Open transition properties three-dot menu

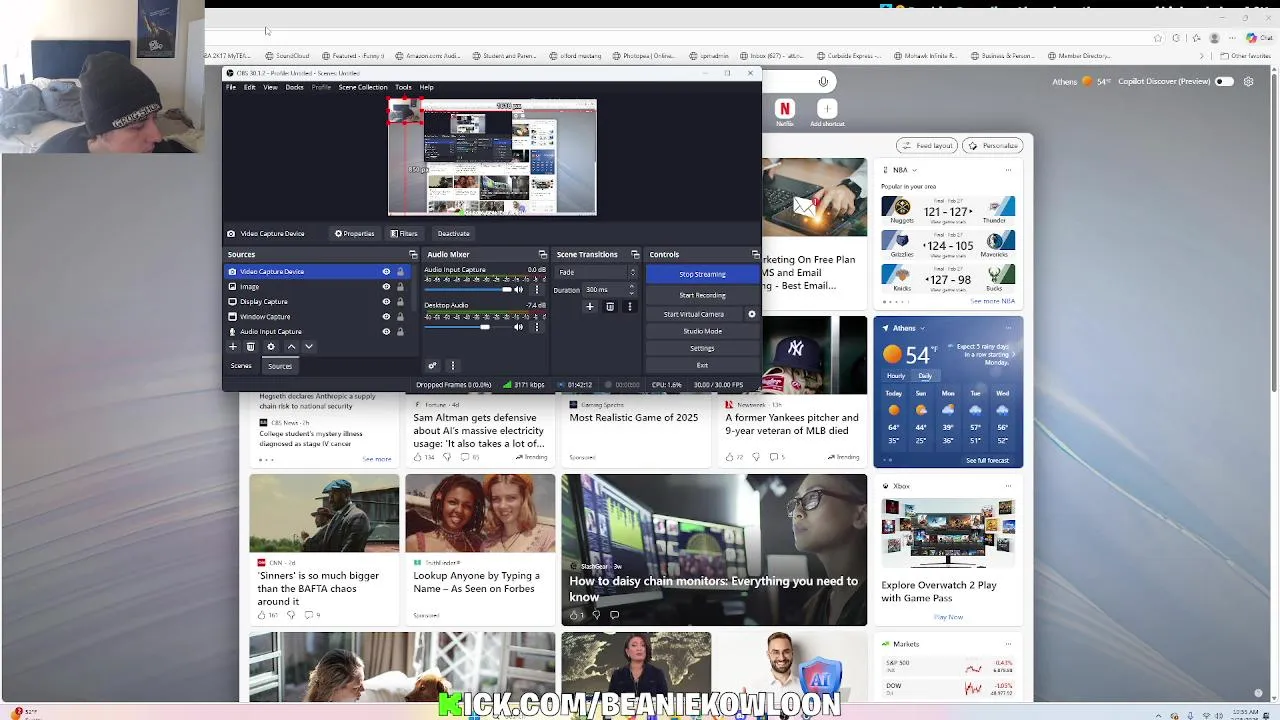click(x=629, y=307)
